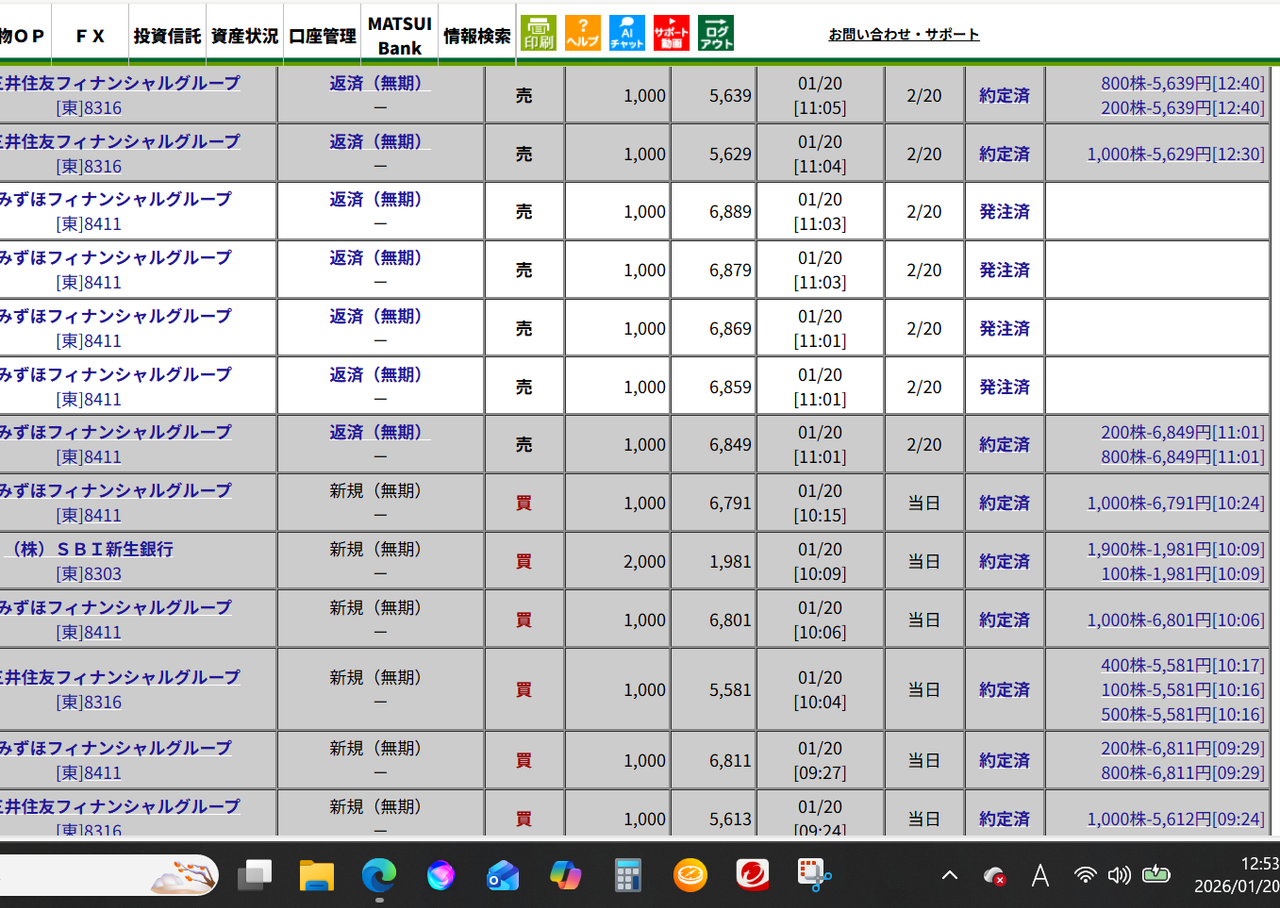
Task: Play the サポート動画 support videos
Action: point(671,32)
